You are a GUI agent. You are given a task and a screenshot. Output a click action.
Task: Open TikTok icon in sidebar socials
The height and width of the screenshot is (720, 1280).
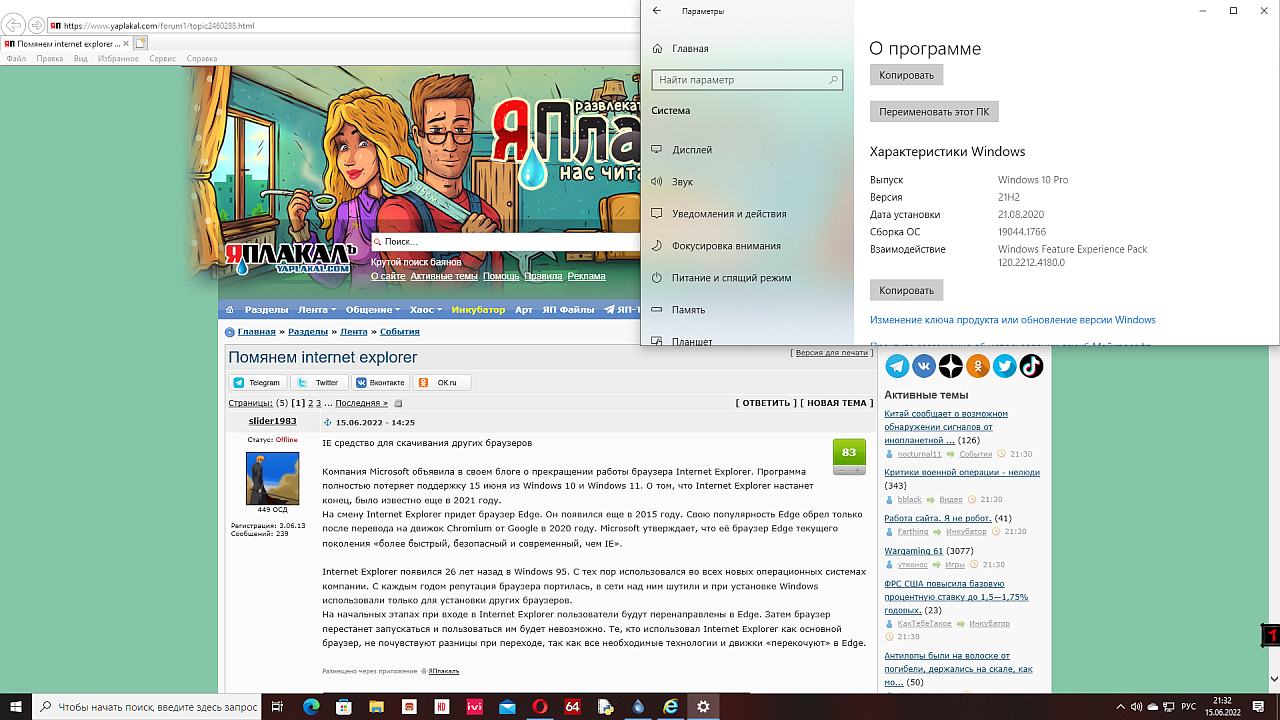click(1032, 366)
